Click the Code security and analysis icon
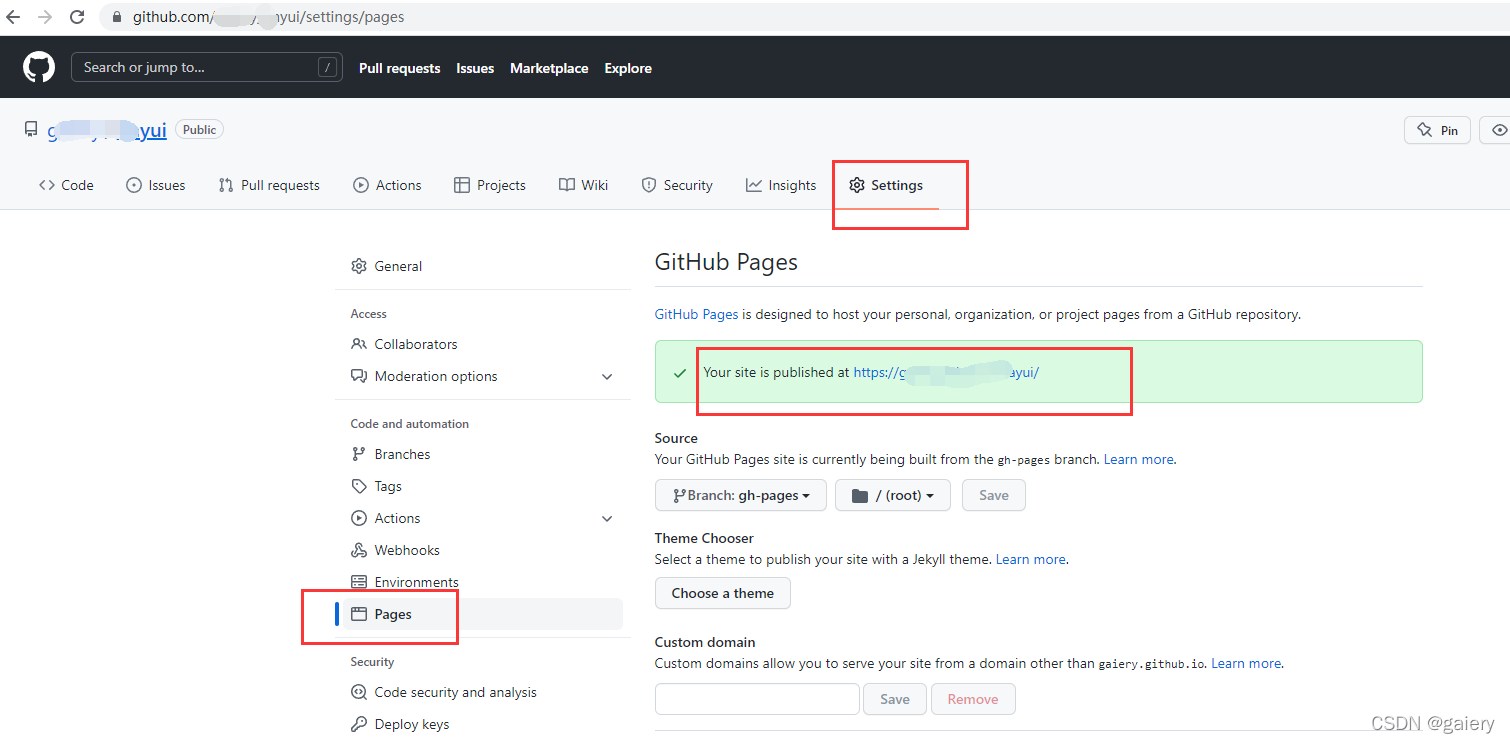This screenshot has width=1510, height=743. [x=358, y=692]
